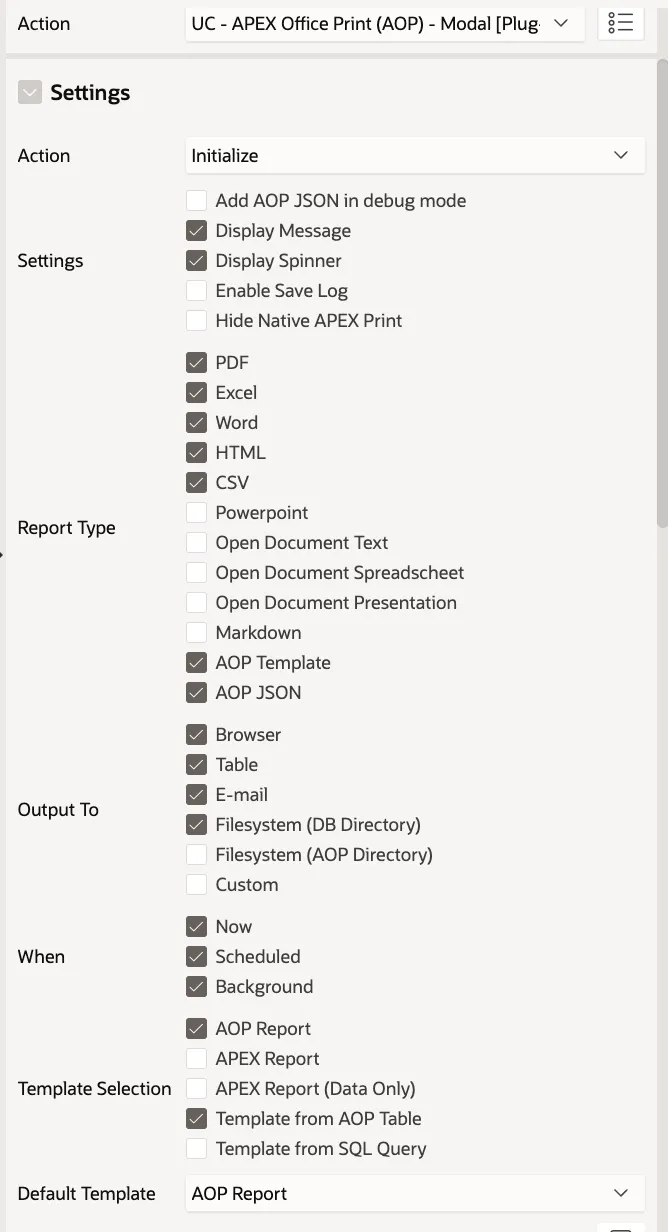This screenshot has width=668, height=1232.
Task: Open the UC - APEX Office Print action dropdown
Action: (385, 23)
